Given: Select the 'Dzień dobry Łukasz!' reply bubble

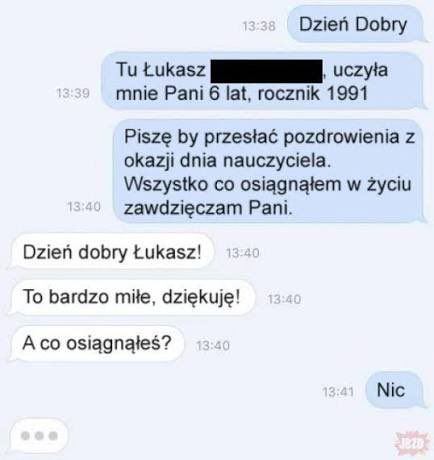Looking at the screenshot, I should tap(112, 252).
